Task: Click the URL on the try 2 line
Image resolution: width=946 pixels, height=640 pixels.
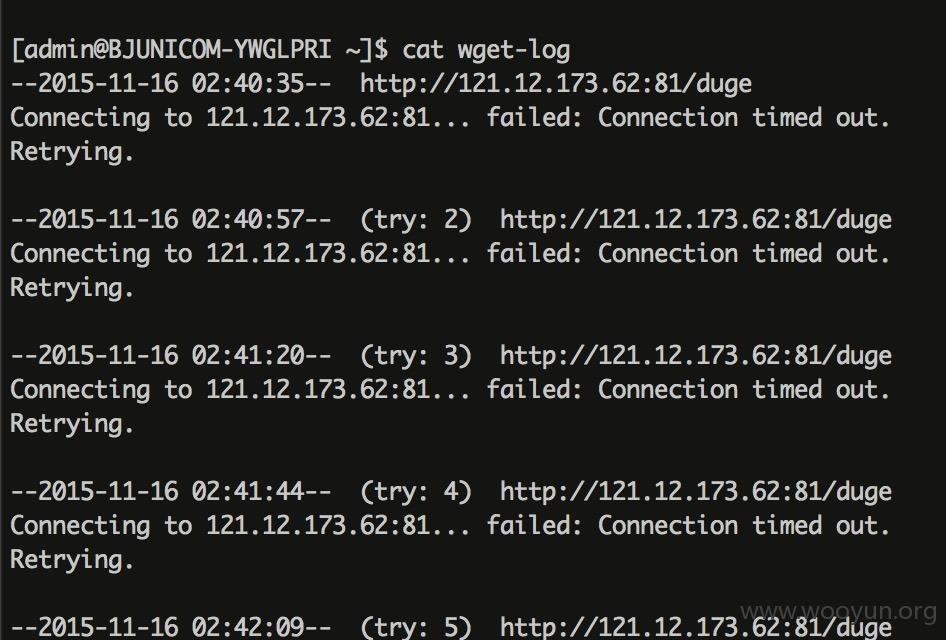Action: (x=696, y=220)
